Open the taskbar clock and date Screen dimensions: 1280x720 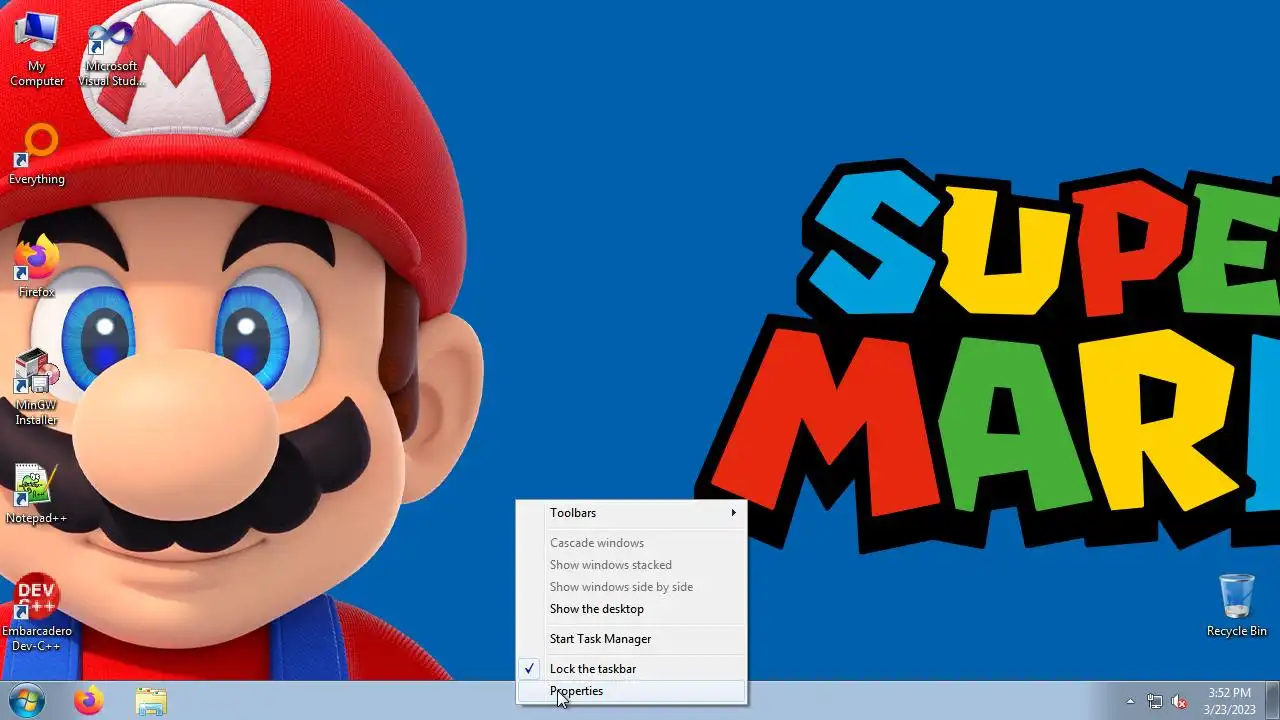click(x=1229, y=701)
